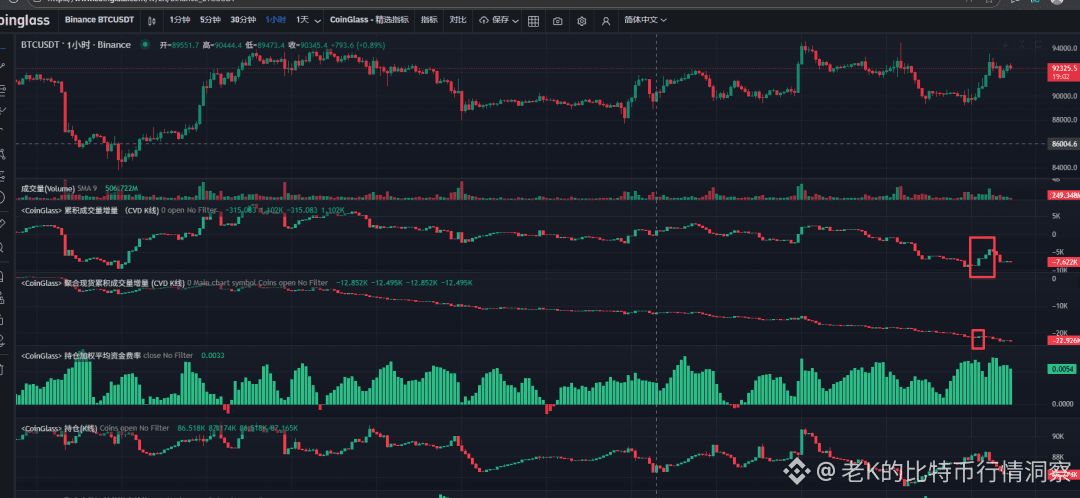1080x498 pixels.
Task: Click the 92325.5 current price label on axis
Action: click(x=1060, y=68)
